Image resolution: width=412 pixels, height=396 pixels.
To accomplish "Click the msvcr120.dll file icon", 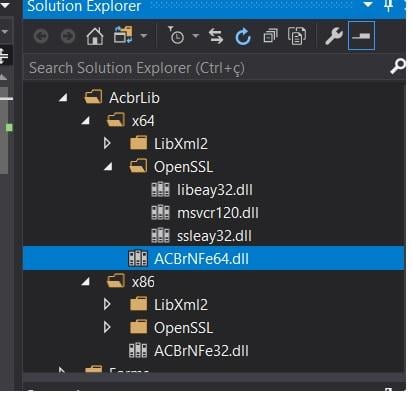I will [160, 212].
